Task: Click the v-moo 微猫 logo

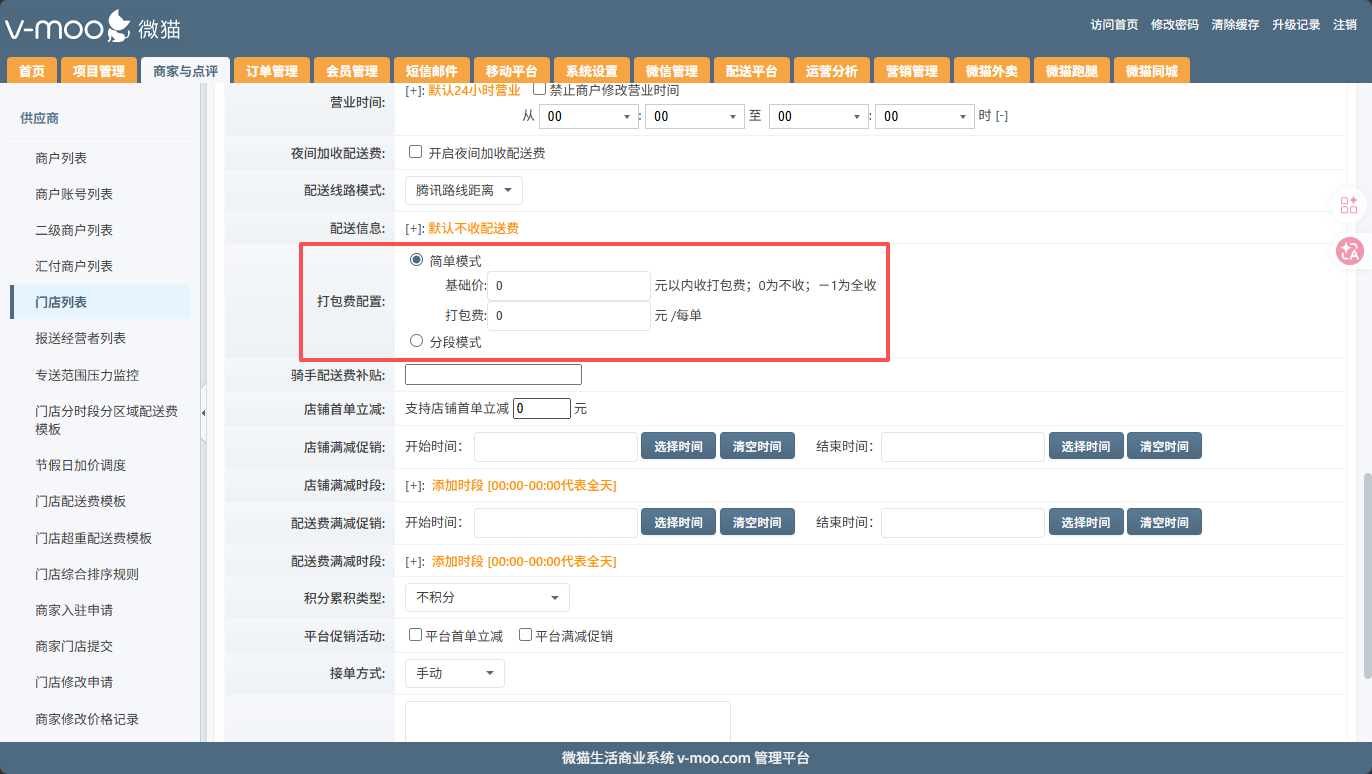Action: click(92, 27)
